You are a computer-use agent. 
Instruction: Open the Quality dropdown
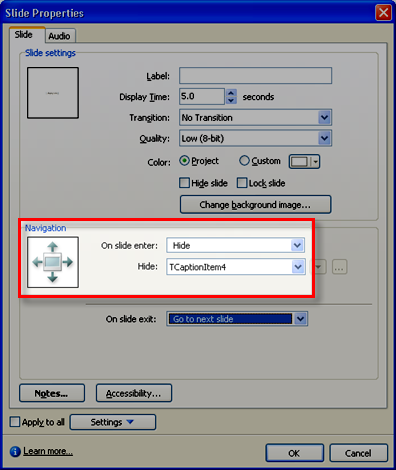point(255,138)
